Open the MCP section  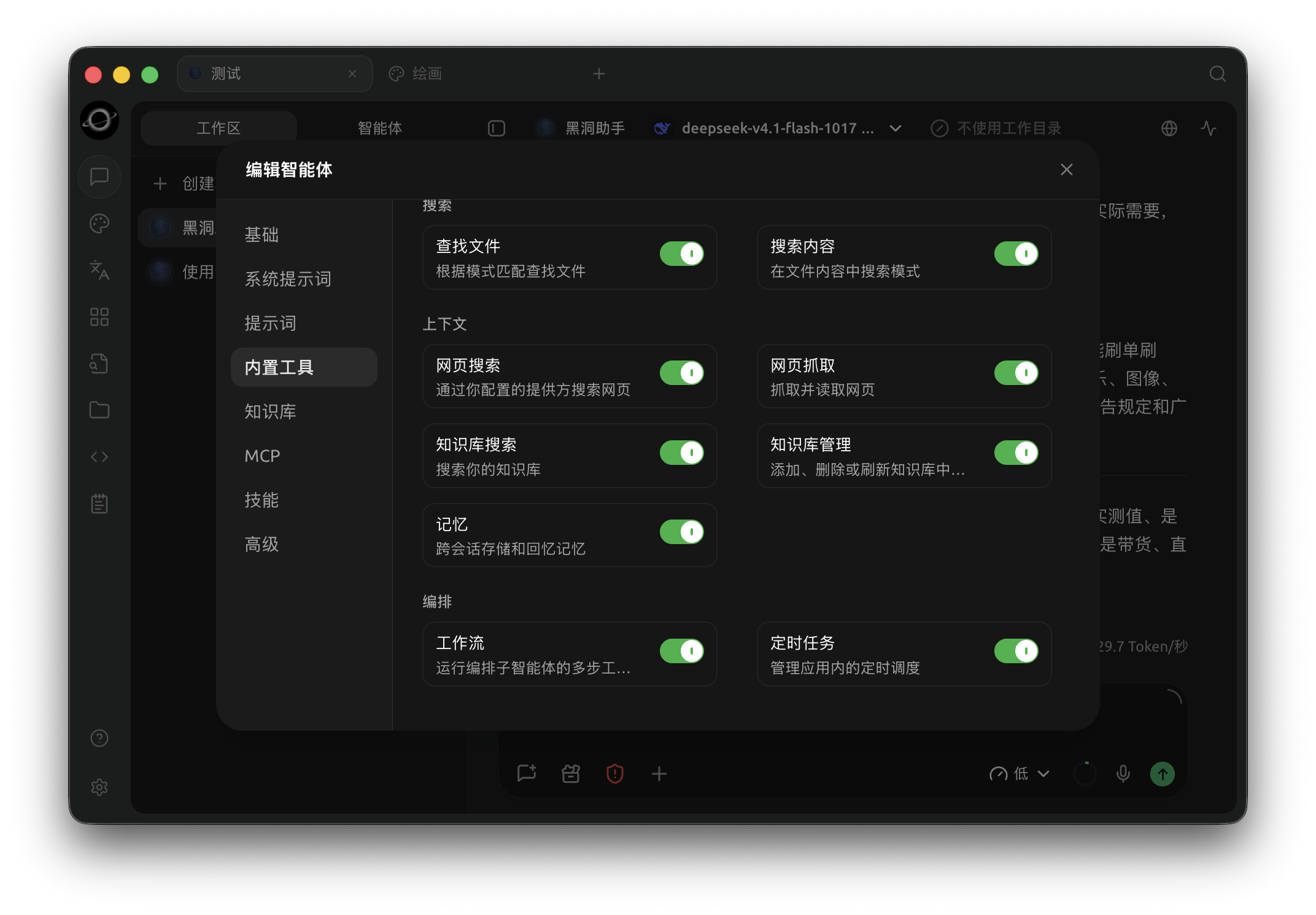tap(304, 456)
